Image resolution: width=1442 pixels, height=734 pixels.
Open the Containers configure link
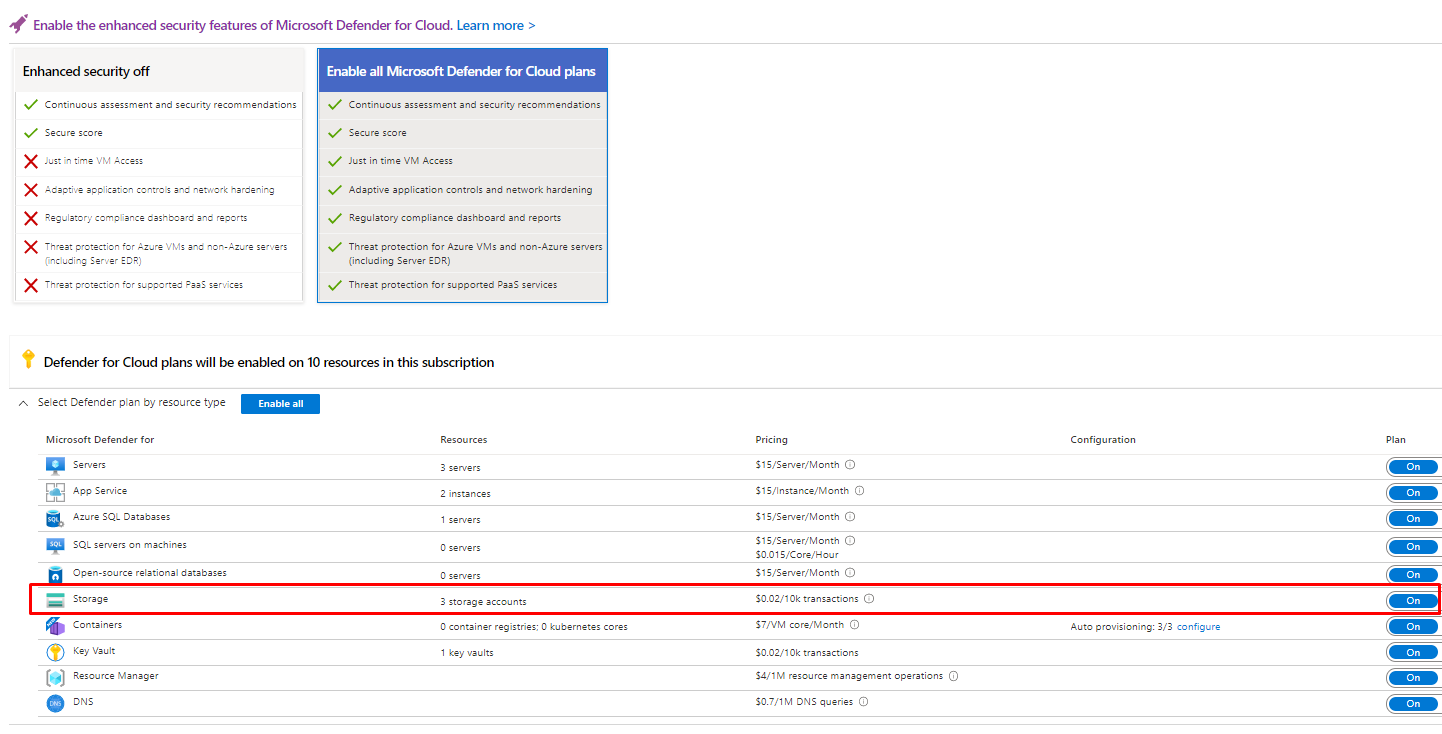tap(1198, 627)
